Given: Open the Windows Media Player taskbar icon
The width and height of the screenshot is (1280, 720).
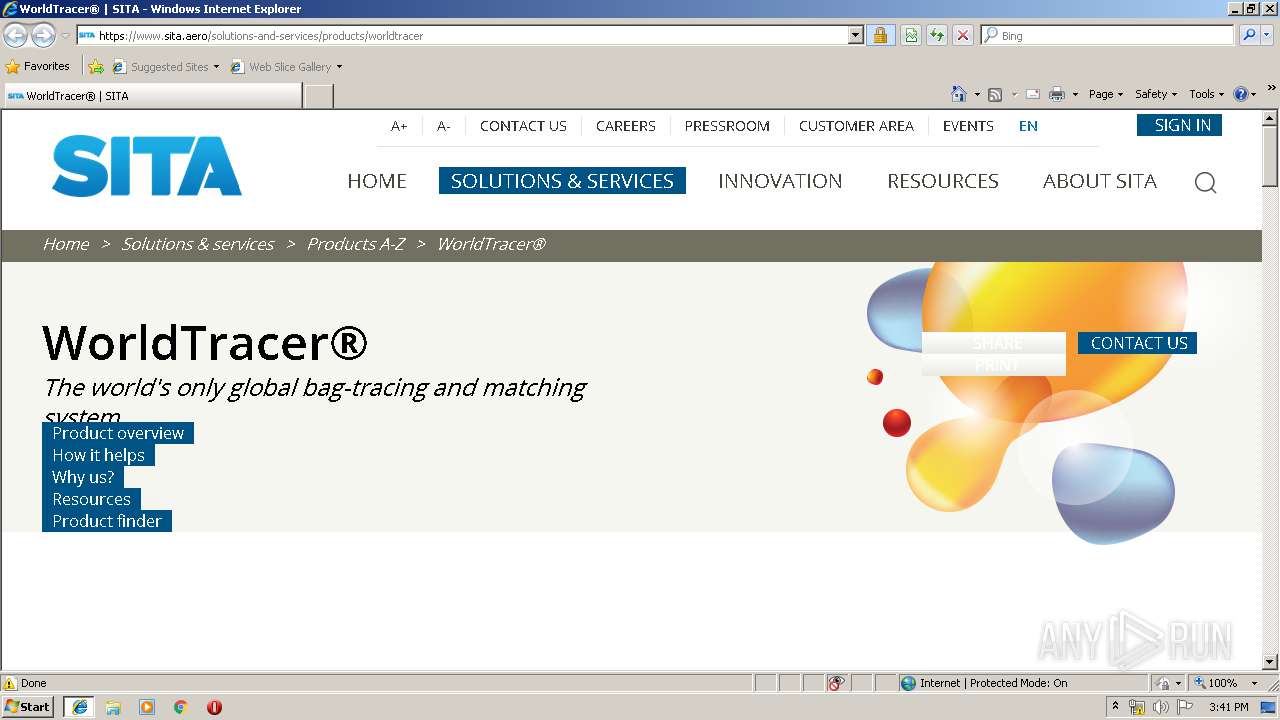Looking at the screenshot, I should click(x=147, y=707).
